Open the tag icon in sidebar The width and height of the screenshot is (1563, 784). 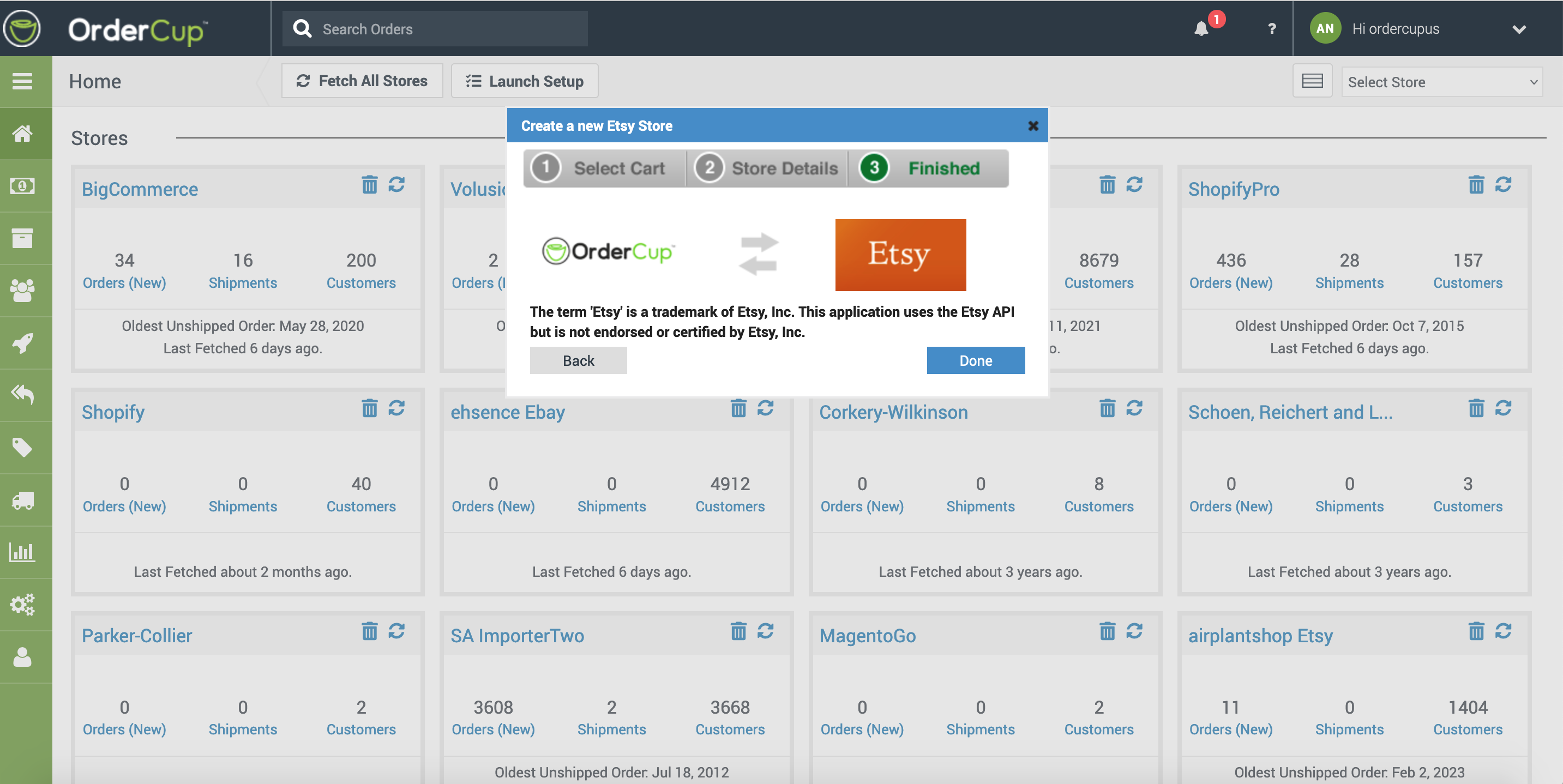pos(22,447)
